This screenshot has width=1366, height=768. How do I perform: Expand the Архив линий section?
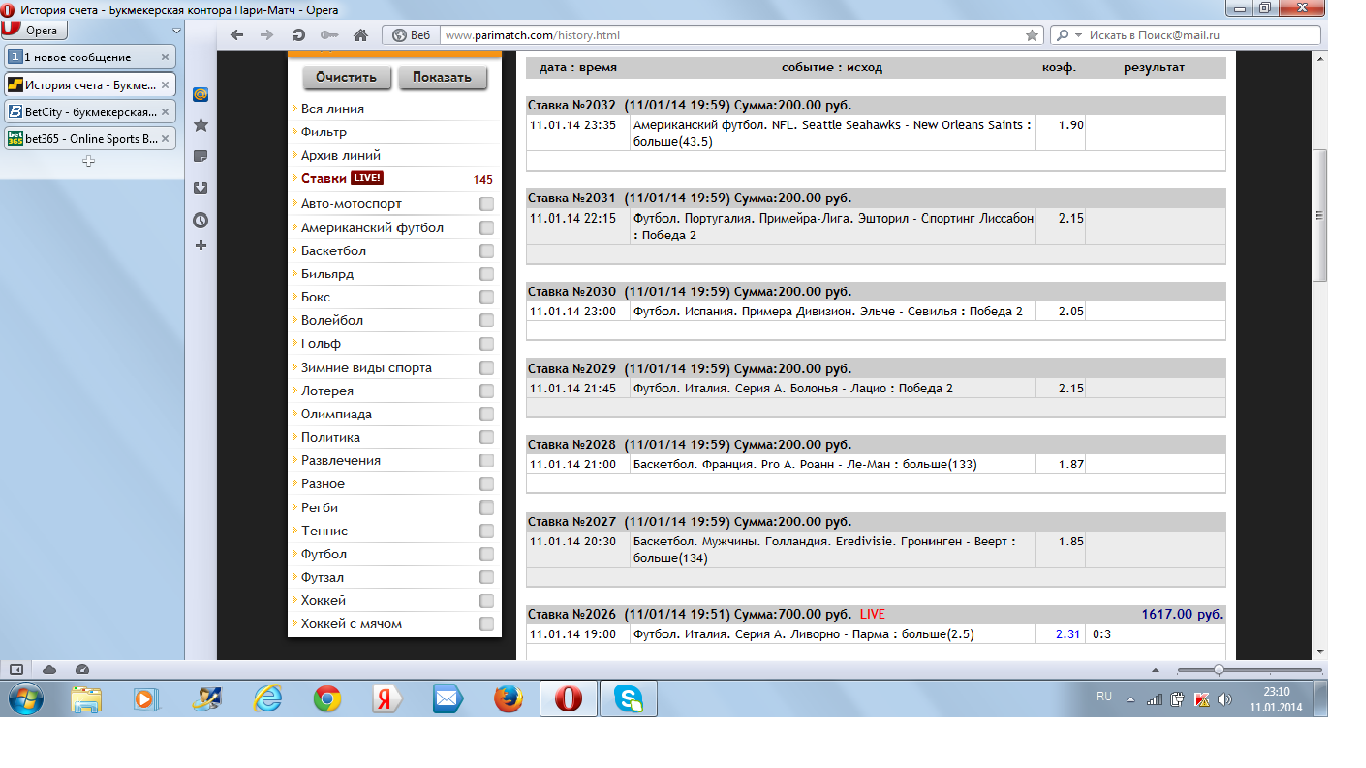click(340, 156)
